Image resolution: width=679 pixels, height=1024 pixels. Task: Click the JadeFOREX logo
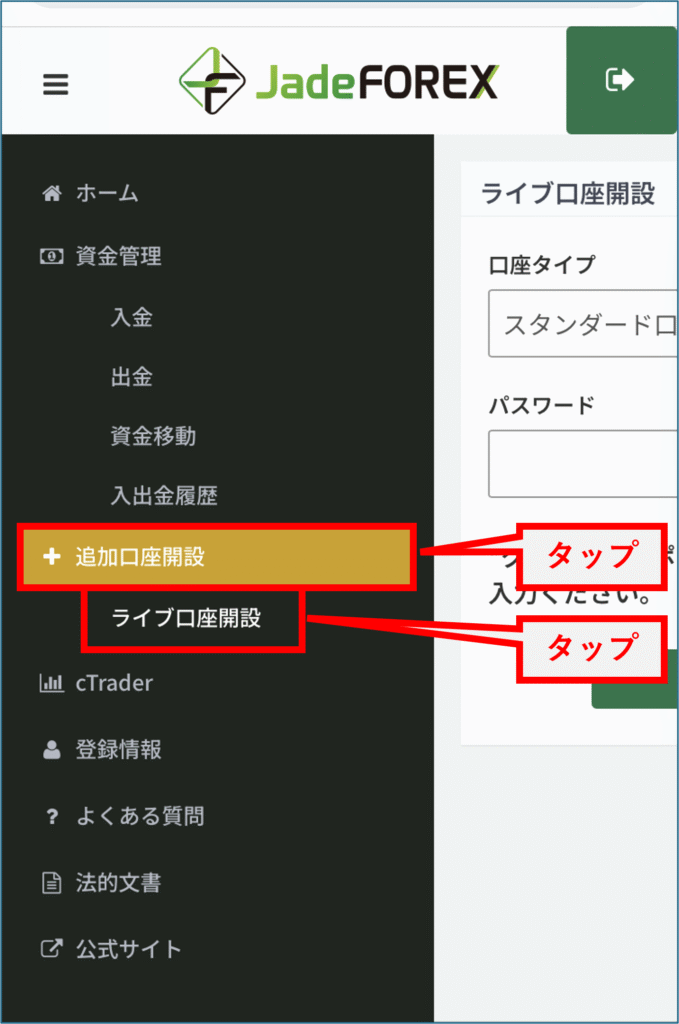coord(338,81)
